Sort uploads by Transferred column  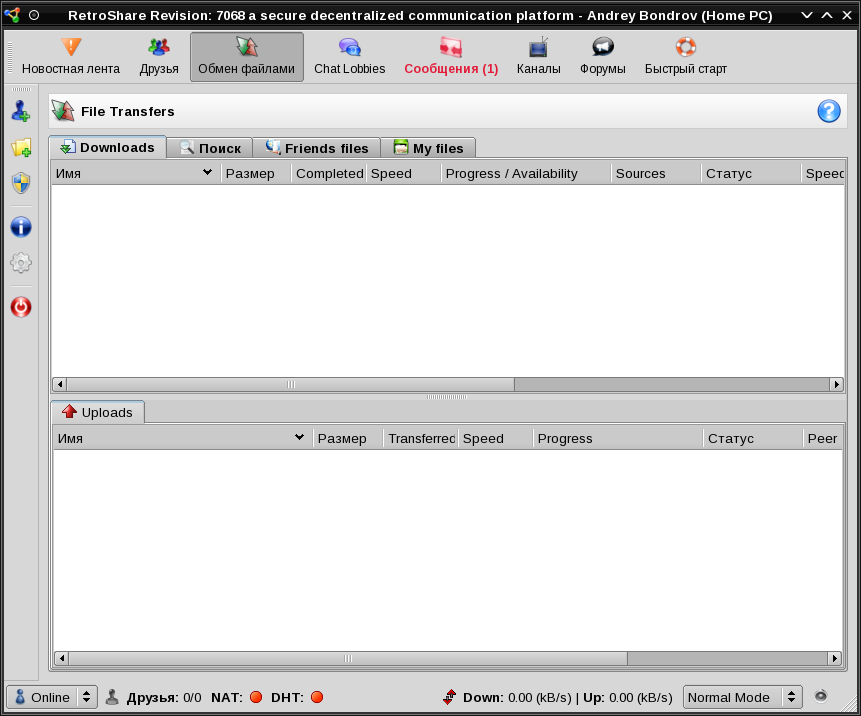pyautogui.click(x=421, y=439)
